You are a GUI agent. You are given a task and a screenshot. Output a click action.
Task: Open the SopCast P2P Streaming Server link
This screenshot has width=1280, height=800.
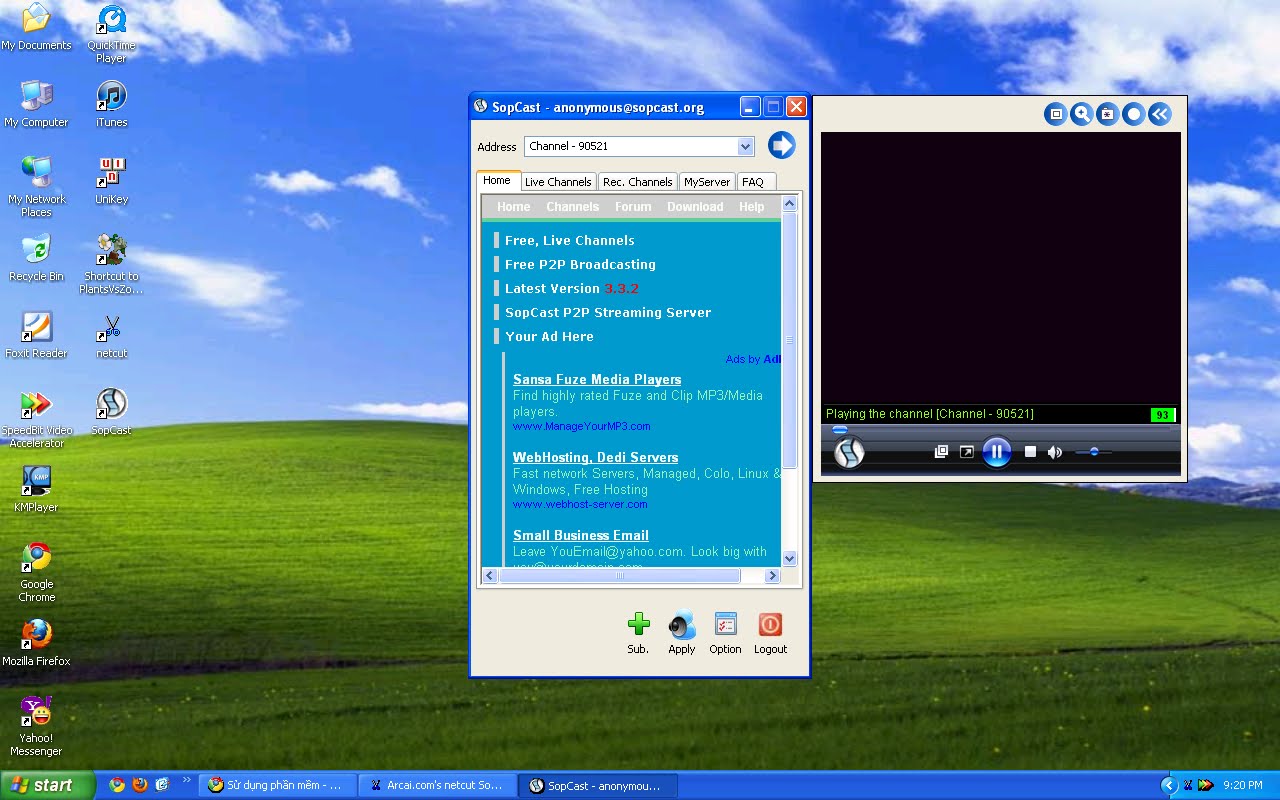(x=608, y=312)
